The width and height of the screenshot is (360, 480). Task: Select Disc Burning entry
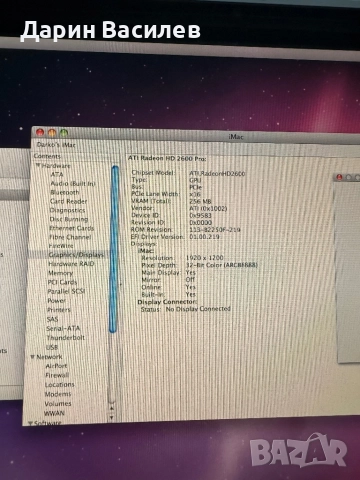[69, 219]
